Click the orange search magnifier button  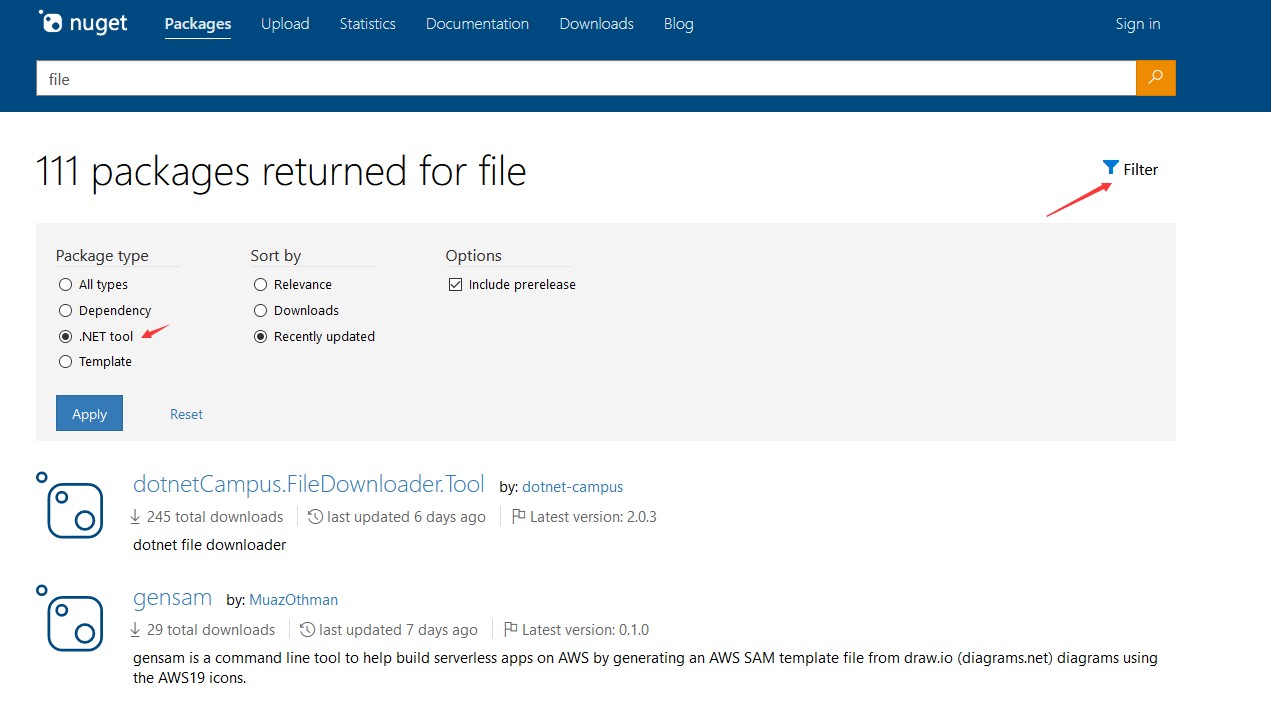(x=1155, y=78)
